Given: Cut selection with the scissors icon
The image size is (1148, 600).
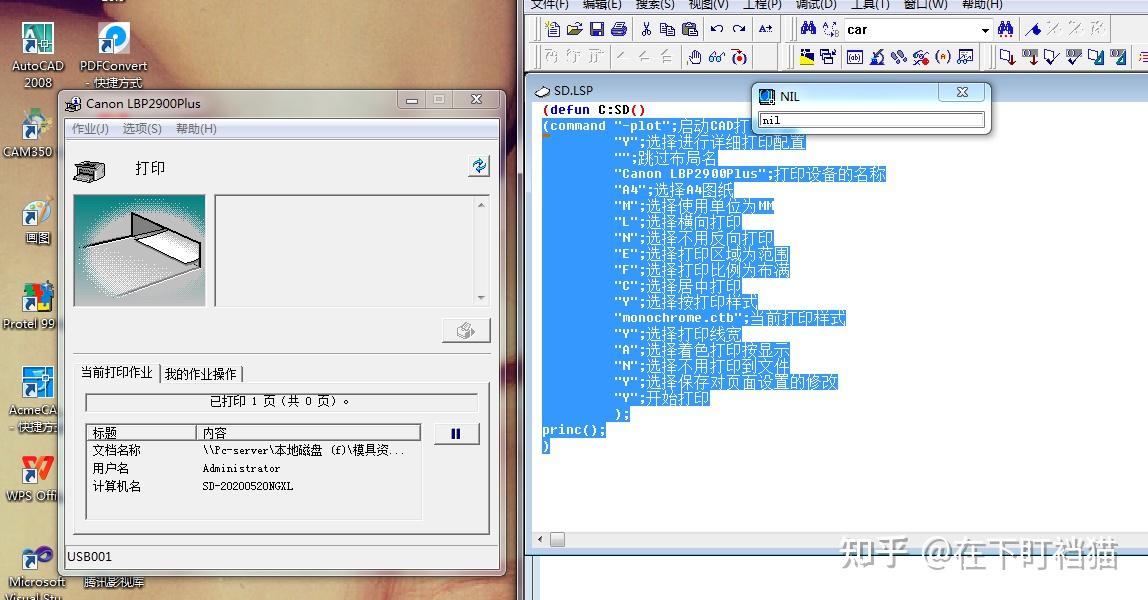Looking at the screenshot, I should 646,29.
